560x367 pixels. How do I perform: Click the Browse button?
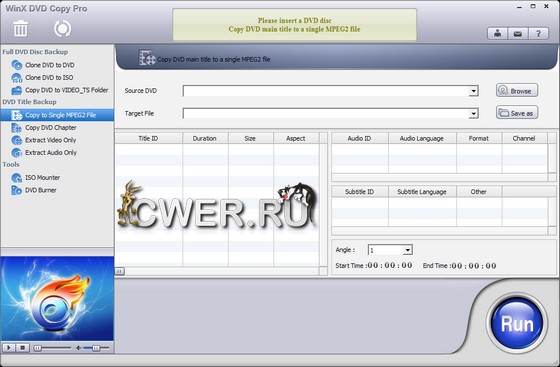coord(517,90)
